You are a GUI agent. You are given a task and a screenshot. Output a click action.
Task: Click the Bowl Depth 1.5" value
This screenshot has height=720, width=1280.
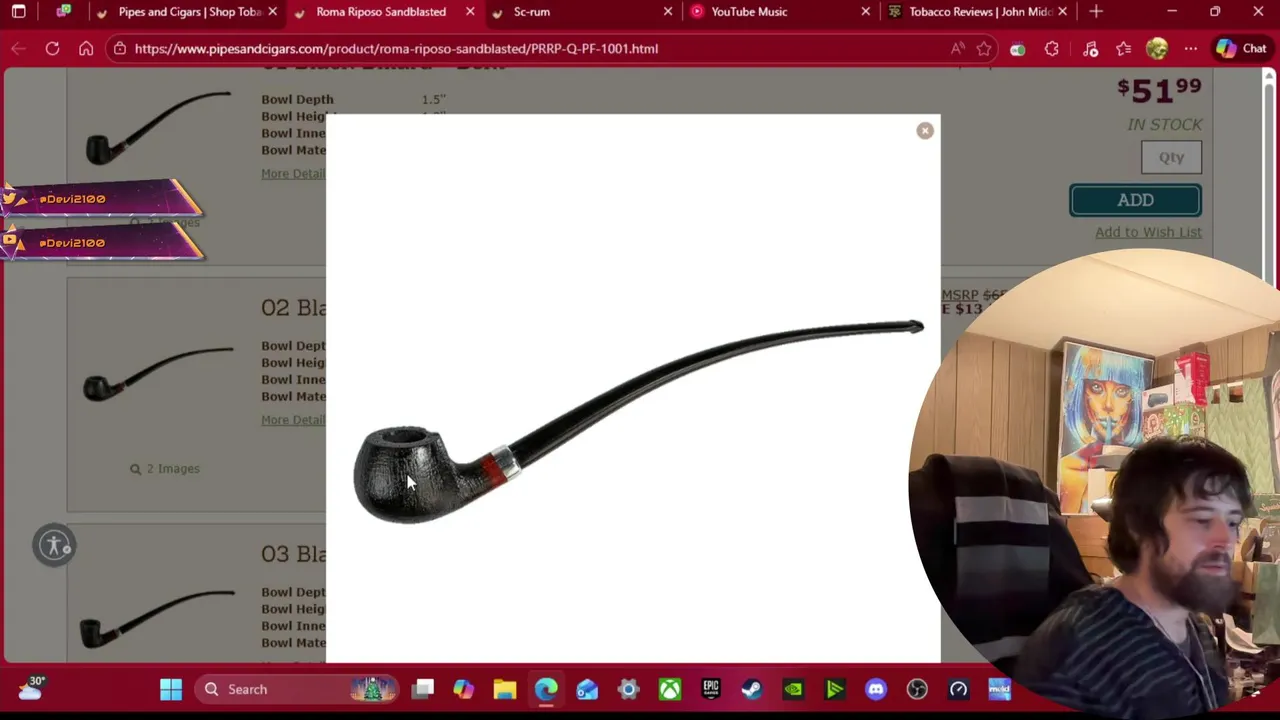pyautogui.click(x=433, y=99)
